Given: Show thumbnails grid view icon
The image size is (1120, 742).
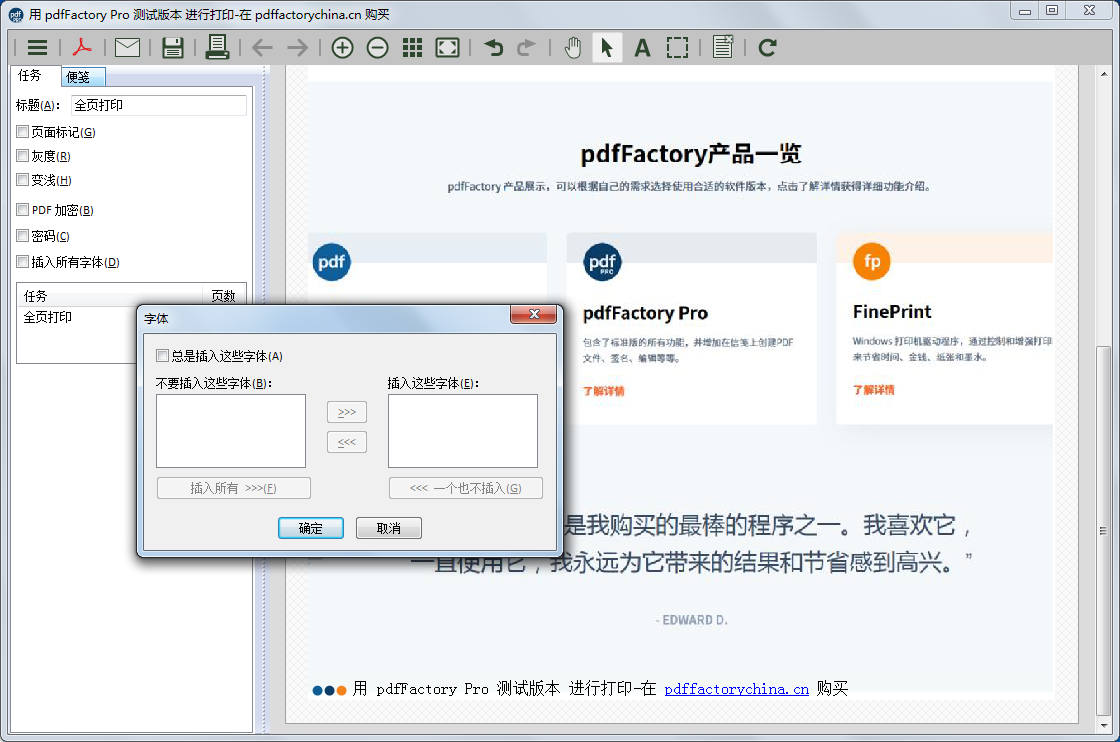Looking at the screenshot, I should tap(412, 48).
